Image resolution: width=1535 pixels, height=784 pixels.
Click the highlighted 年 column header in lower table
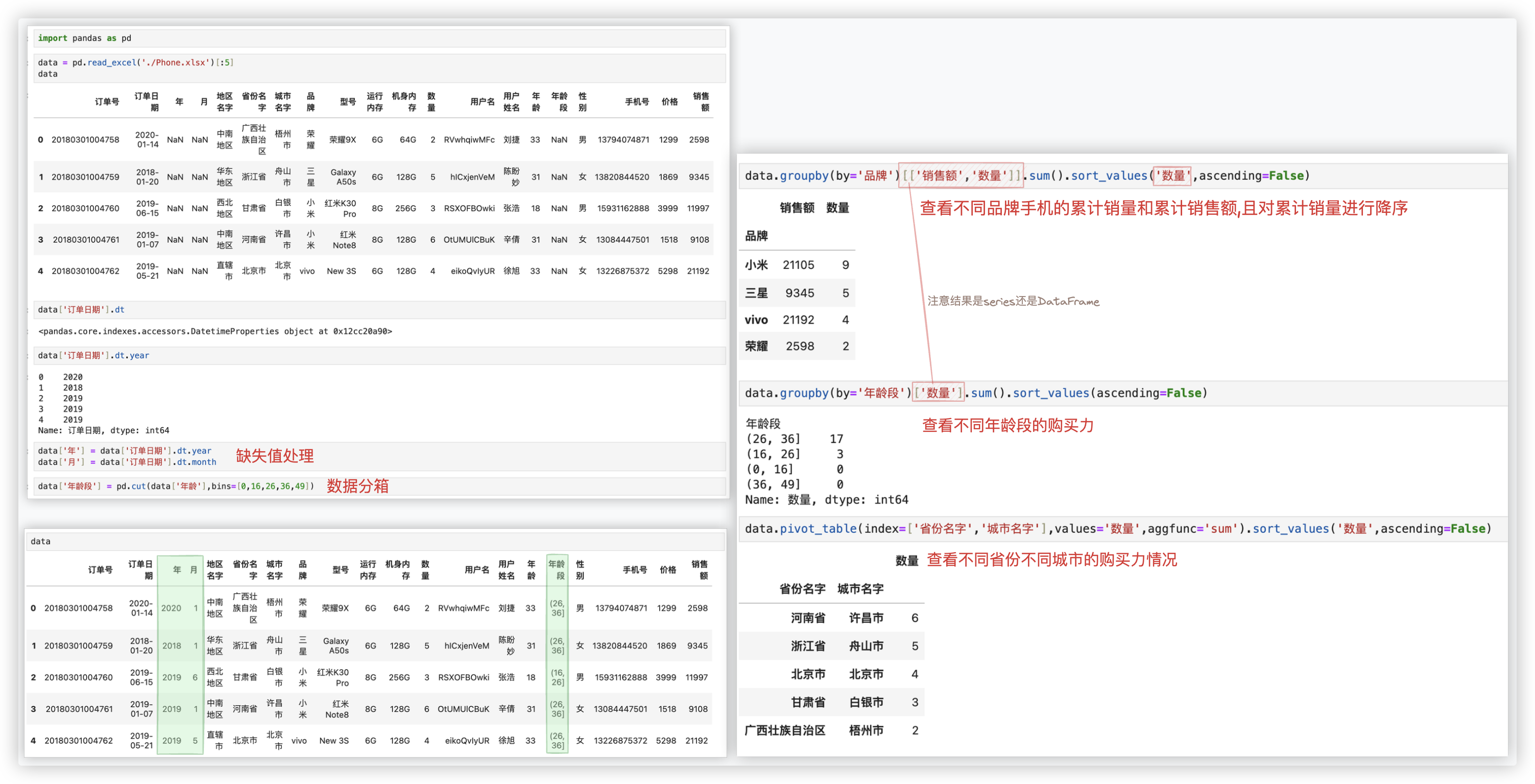click(x=177, y=570)
